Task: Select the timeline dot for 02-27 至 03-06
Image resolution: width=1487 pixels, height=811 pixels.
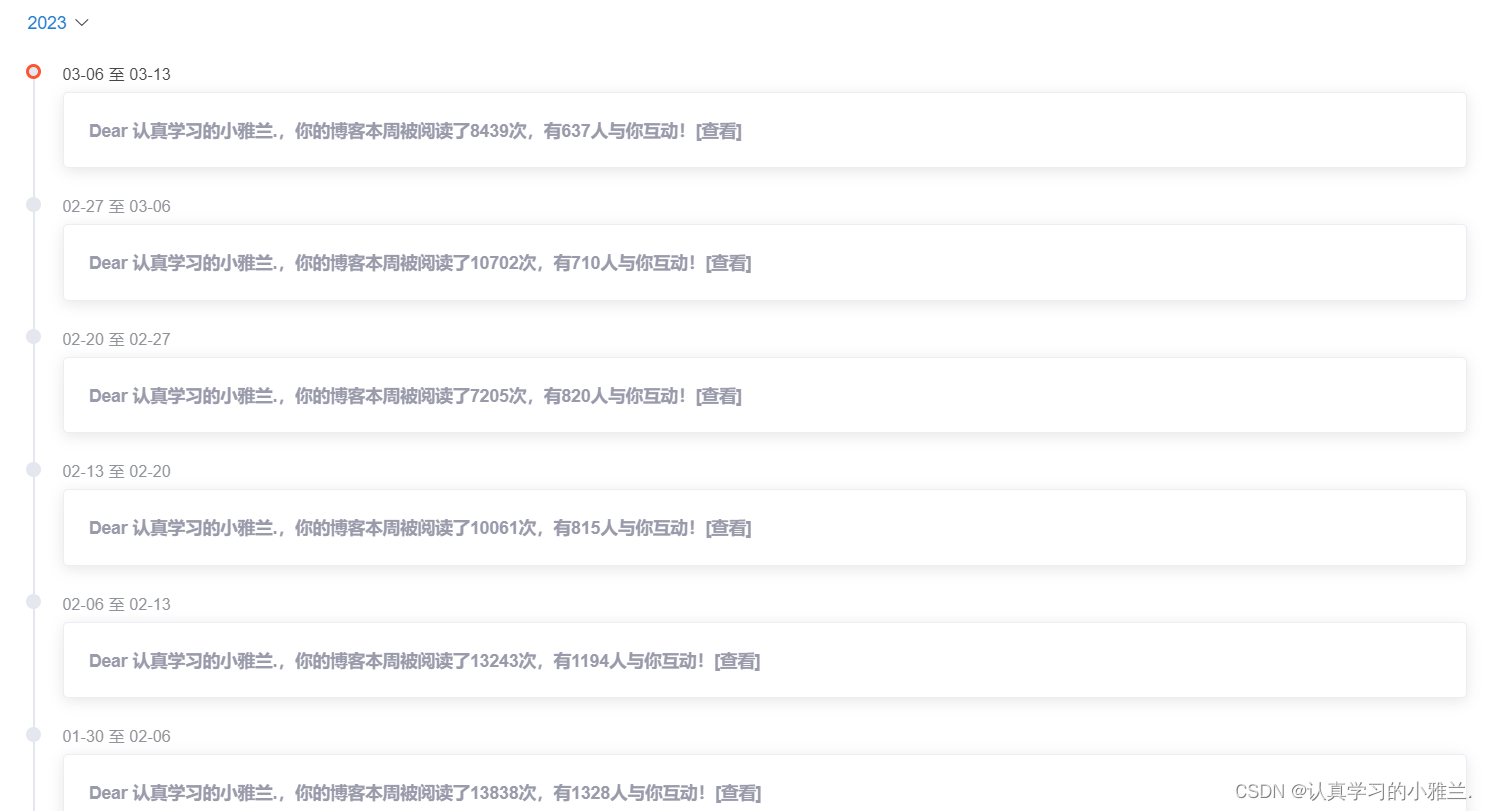Action: [33, 204]
